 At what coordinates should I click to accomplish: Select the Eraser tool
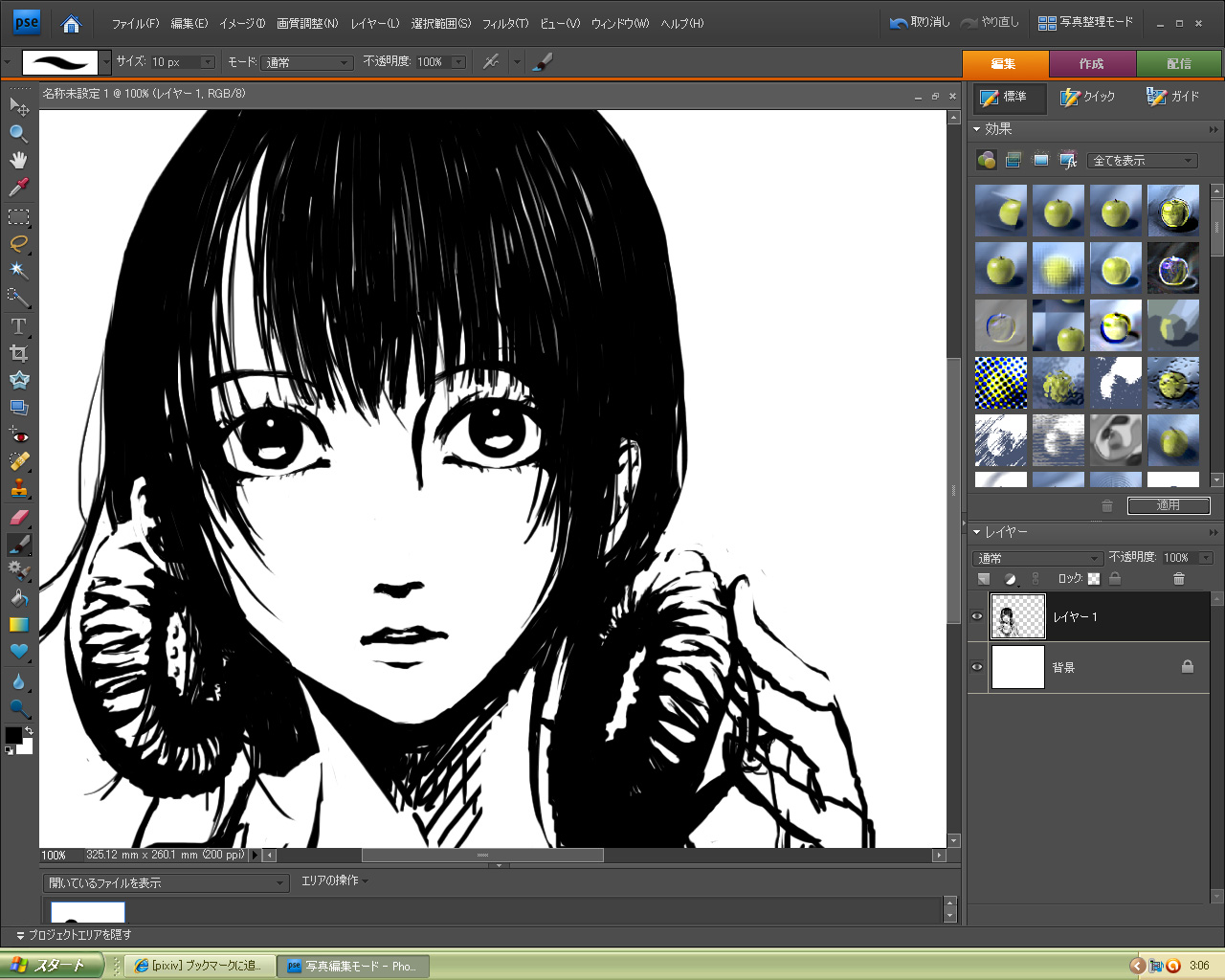pos(18,517)
